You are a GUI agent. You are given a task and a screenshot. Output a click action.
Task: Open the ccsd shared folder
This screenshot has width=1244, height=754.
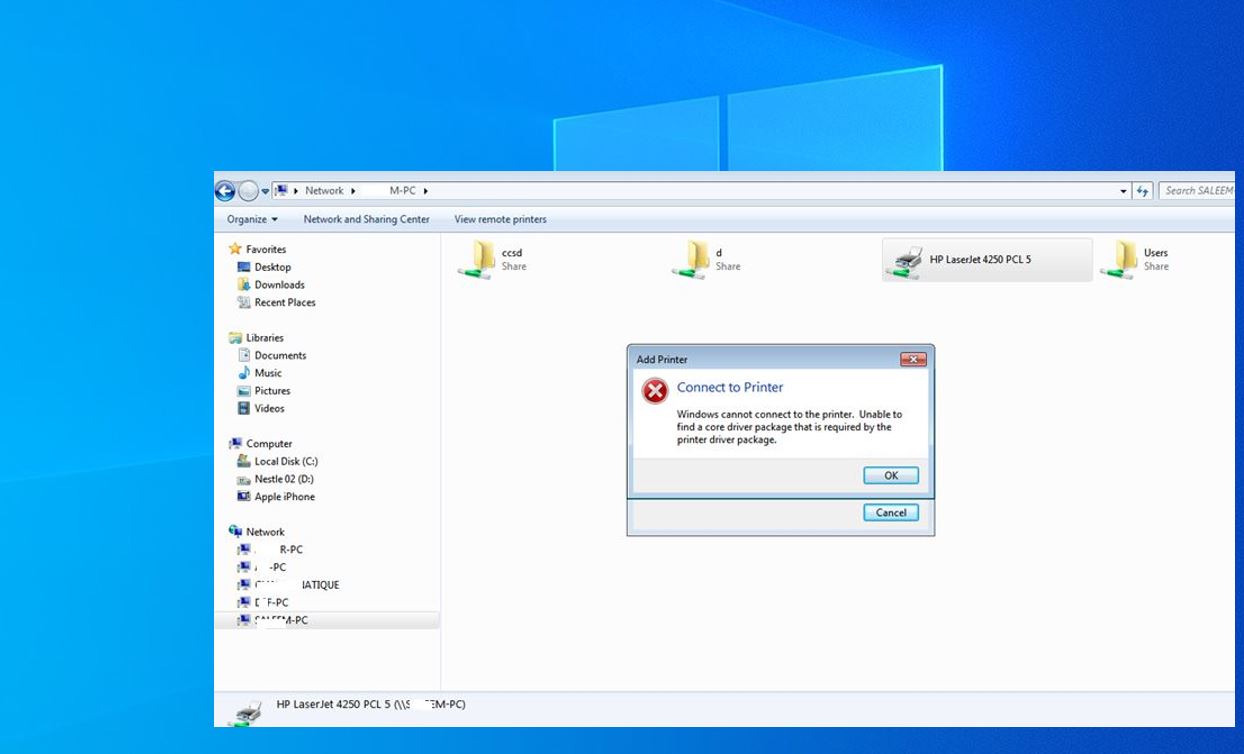[x=500, y=258]
